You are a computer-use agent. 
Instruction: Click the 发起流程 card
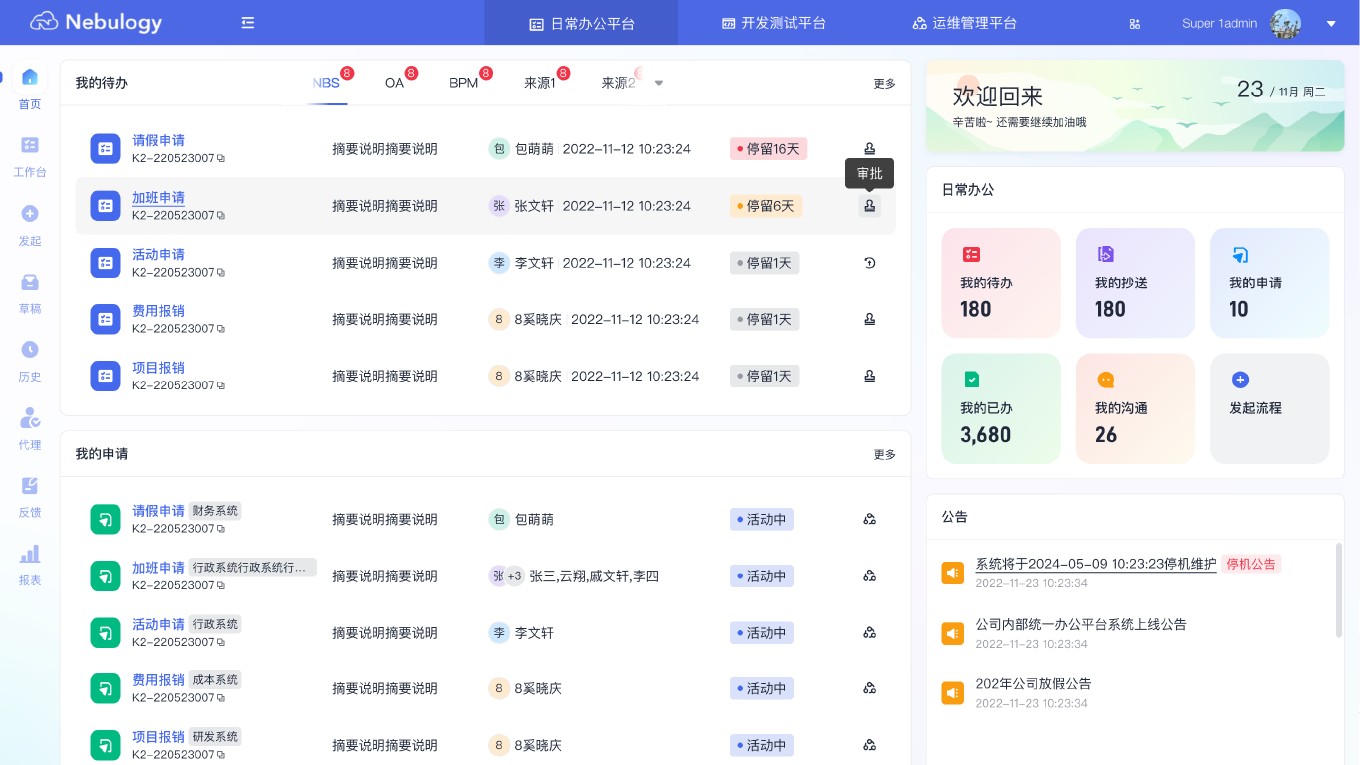click(1270, 408)
